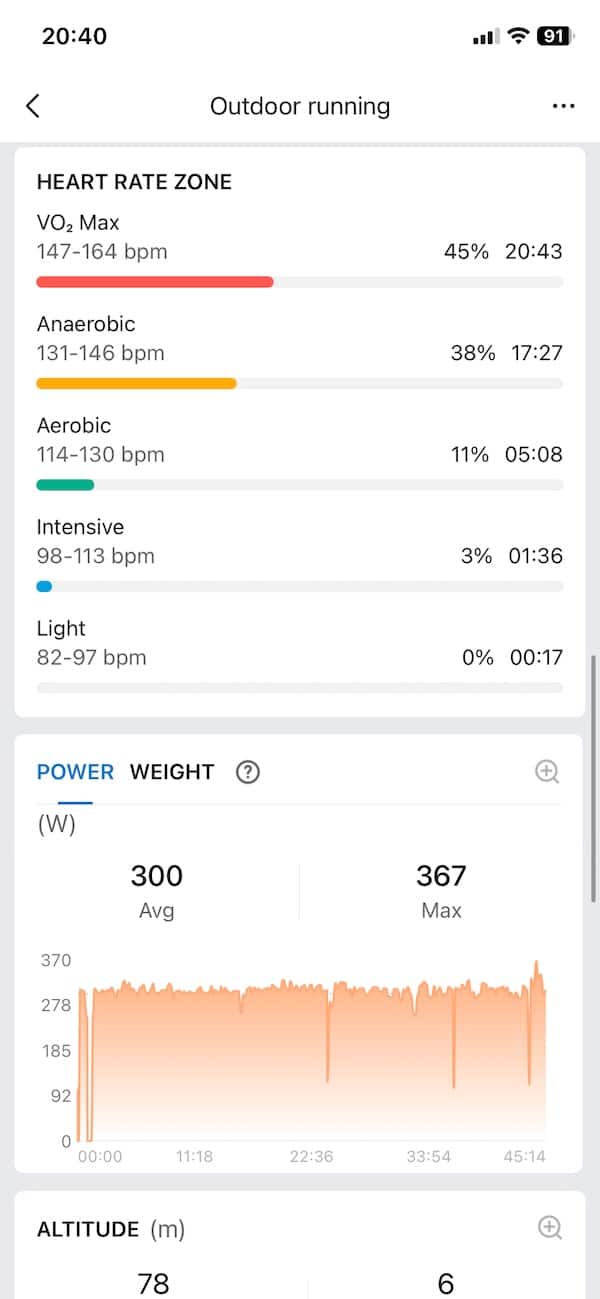Tap the empty Light zone bar
600x1299 pixels.
click(x=300, y=688)
